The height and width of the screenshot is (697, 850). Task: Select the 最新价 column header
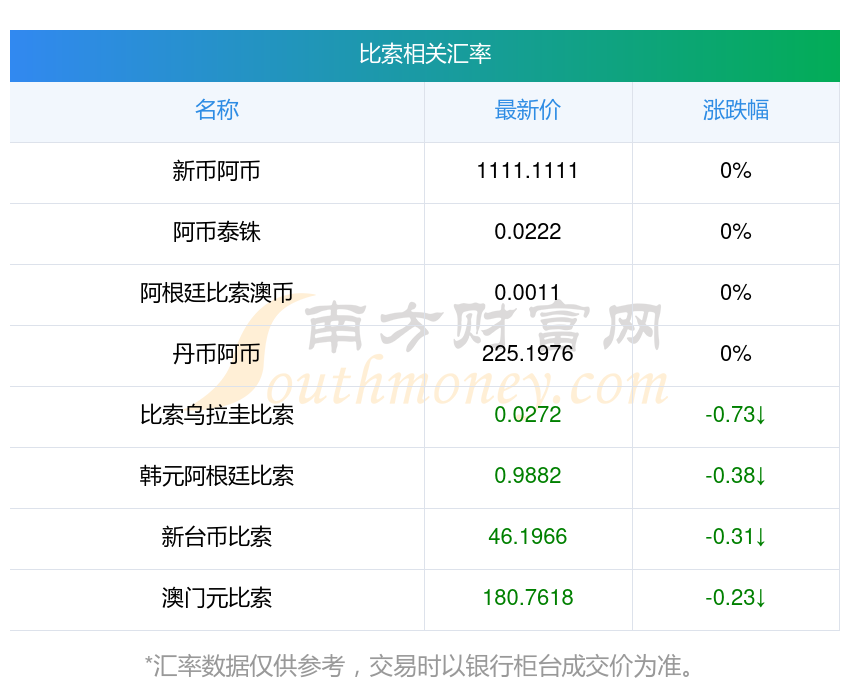click(528, 110)
